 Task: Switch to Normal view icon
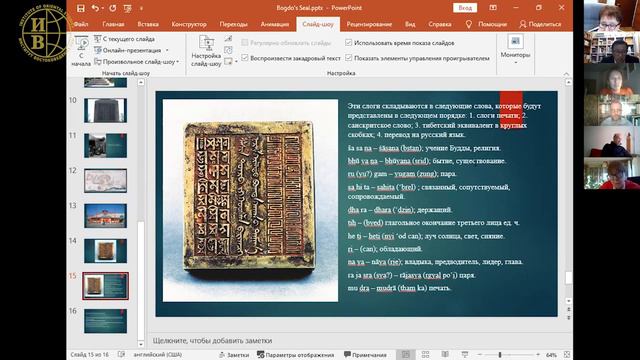[x=405, y=354]
